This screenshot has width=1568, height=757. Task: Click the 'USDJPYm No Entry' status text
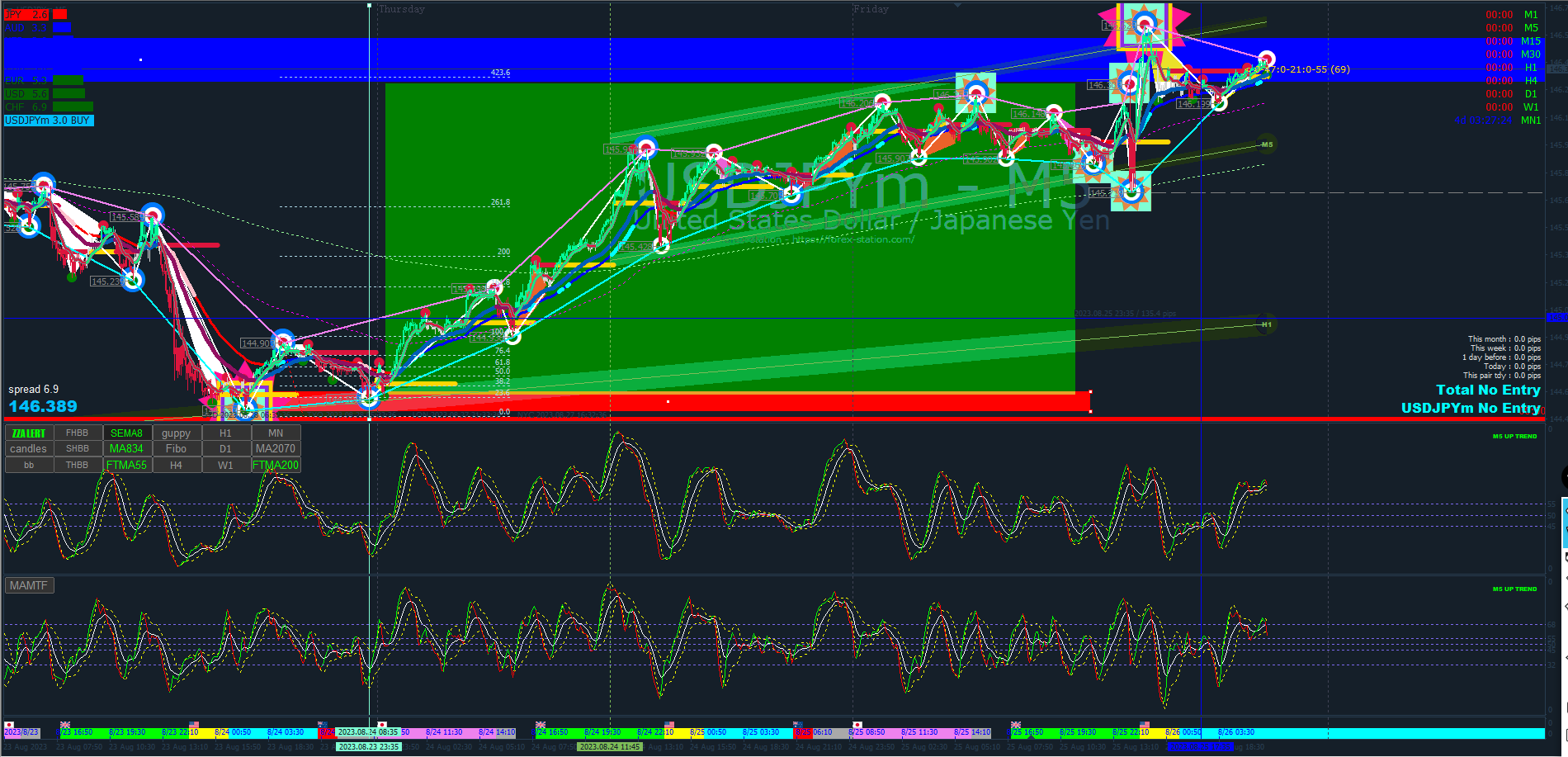(x=1471, y=408)
